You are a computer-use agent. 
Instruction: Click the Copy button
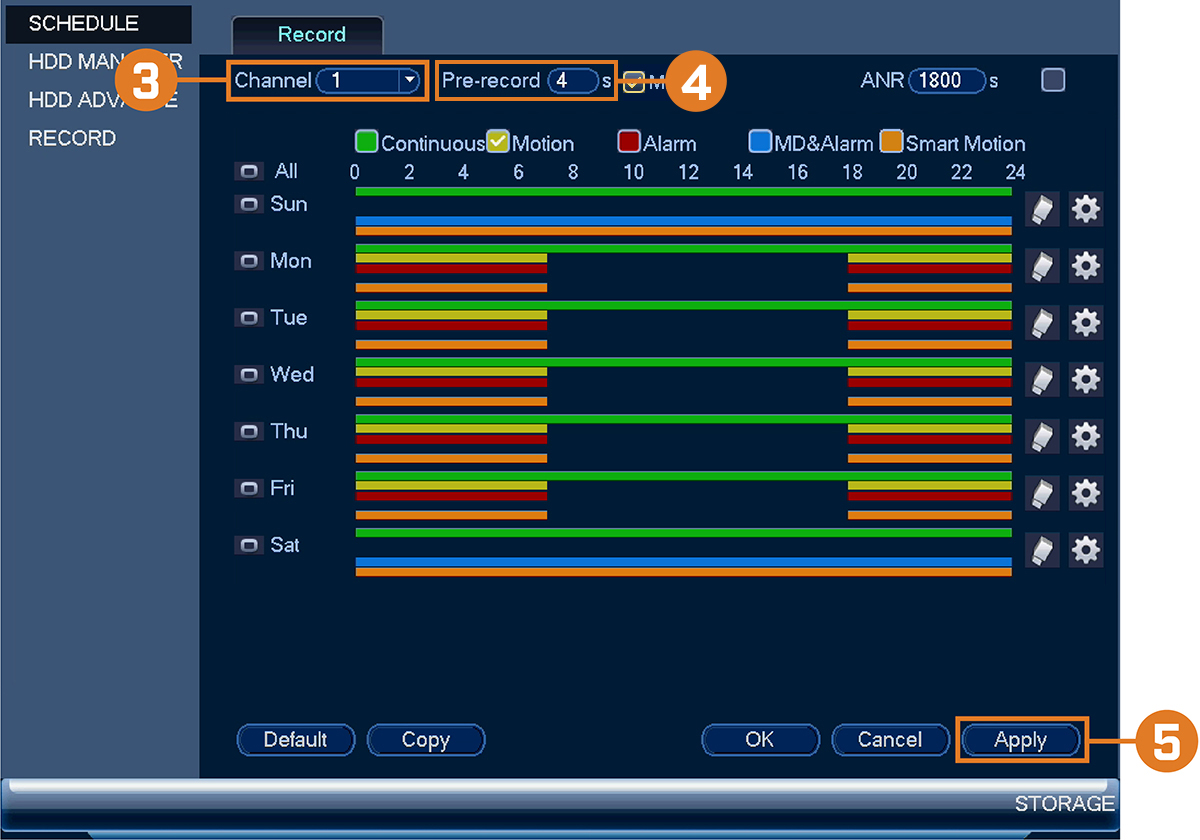[x=426, y=740]
